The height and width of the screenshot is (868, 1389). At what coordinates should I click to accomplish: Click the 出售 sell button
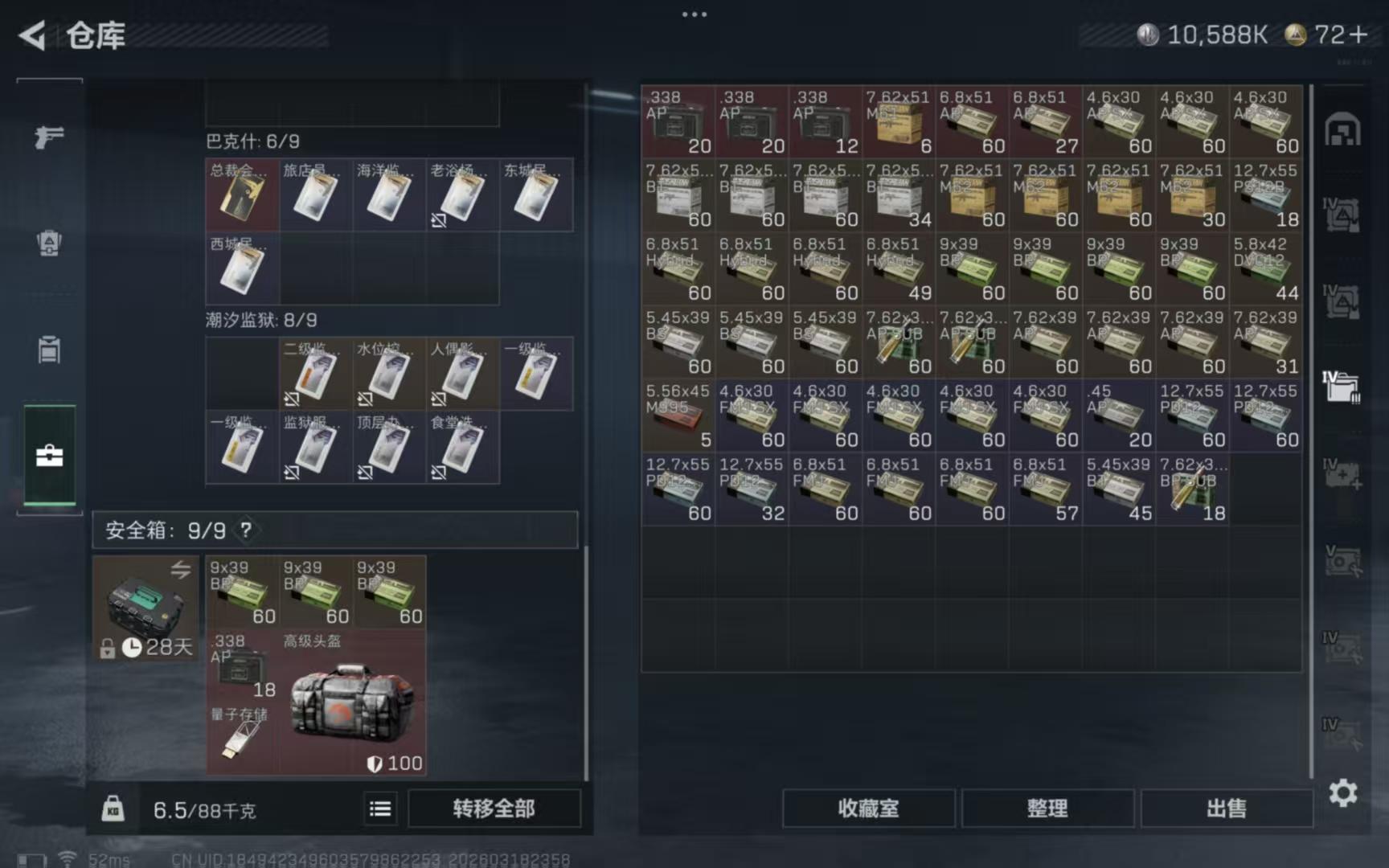1227,809
